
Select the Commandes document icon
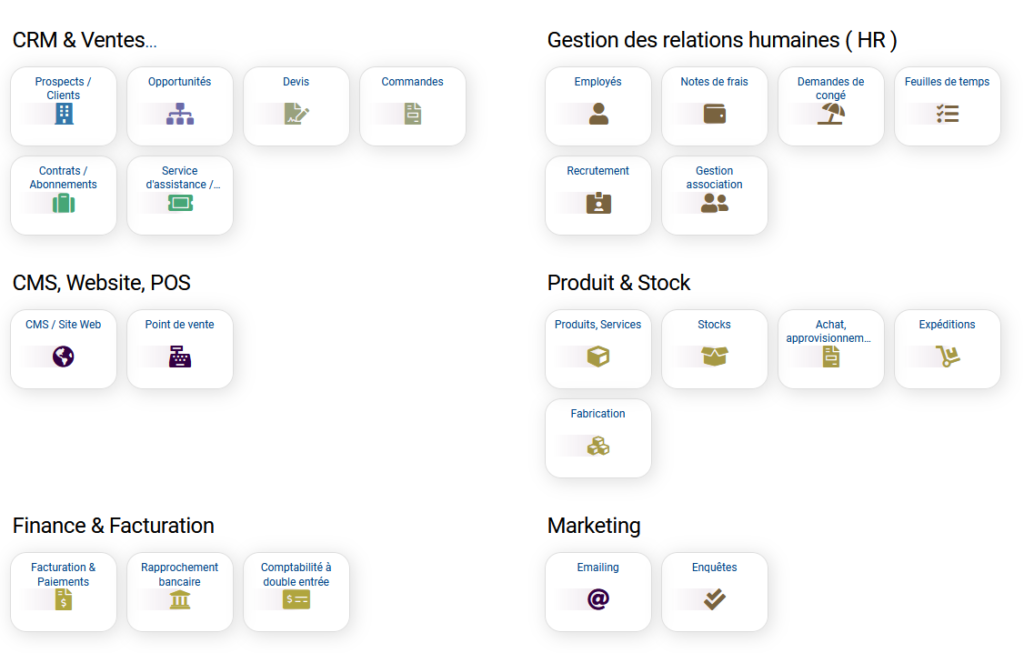tap(413, 114)
